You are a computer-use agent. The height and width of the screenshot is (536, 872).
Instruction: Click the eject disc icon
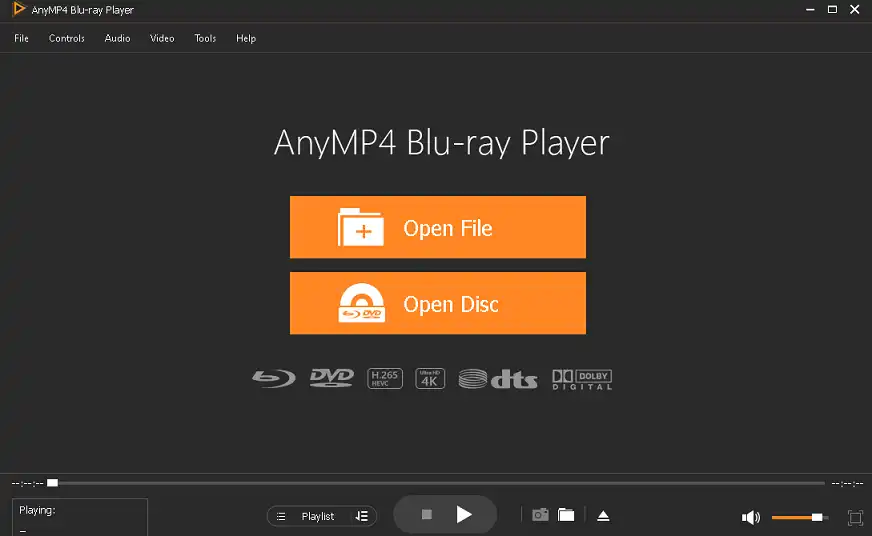[x=603, y=516]
